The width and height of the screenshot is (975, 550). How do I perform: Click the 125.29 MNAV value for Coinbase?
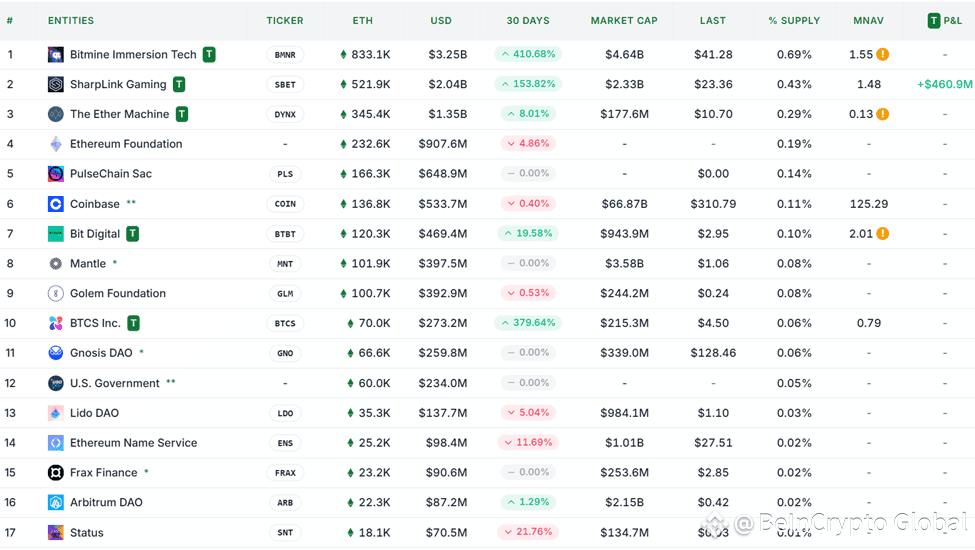[x=869, y=204]
